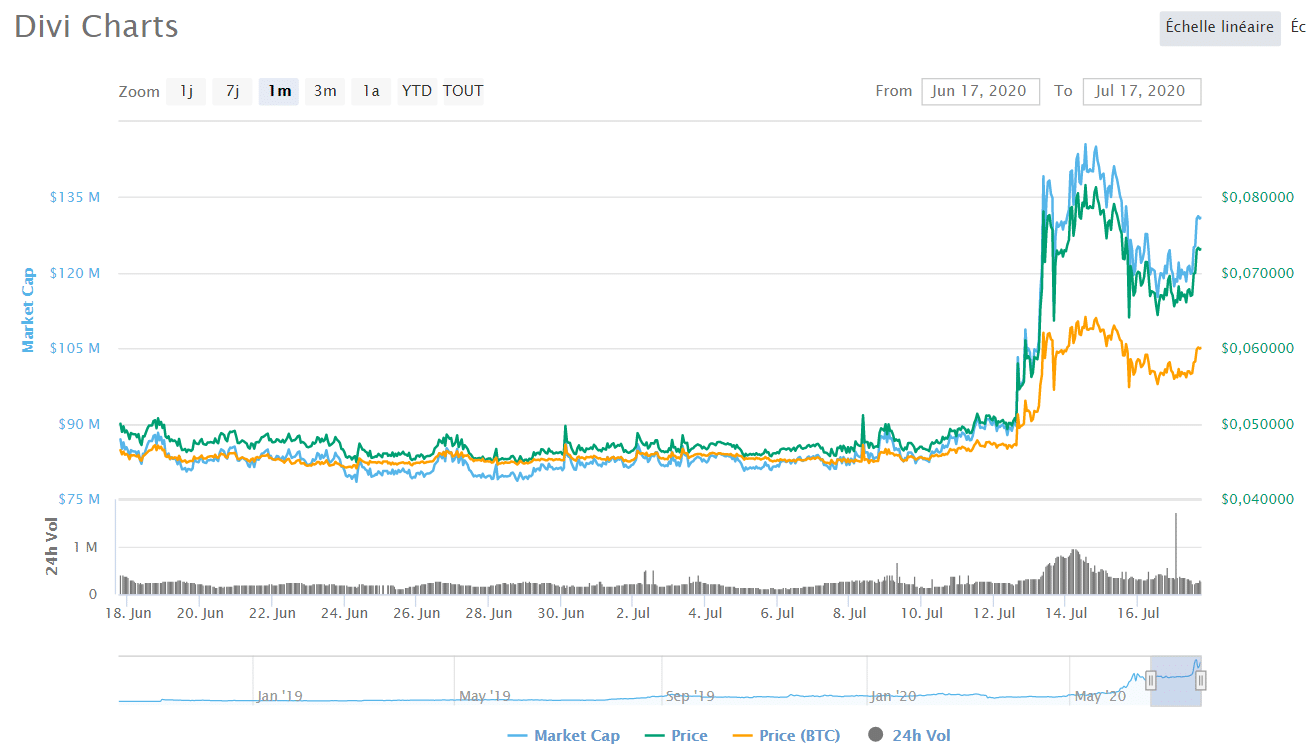Click the highlighted navigator selection window
The height and width of the screenshot is (755, 1306).
tap(1176, 681)
